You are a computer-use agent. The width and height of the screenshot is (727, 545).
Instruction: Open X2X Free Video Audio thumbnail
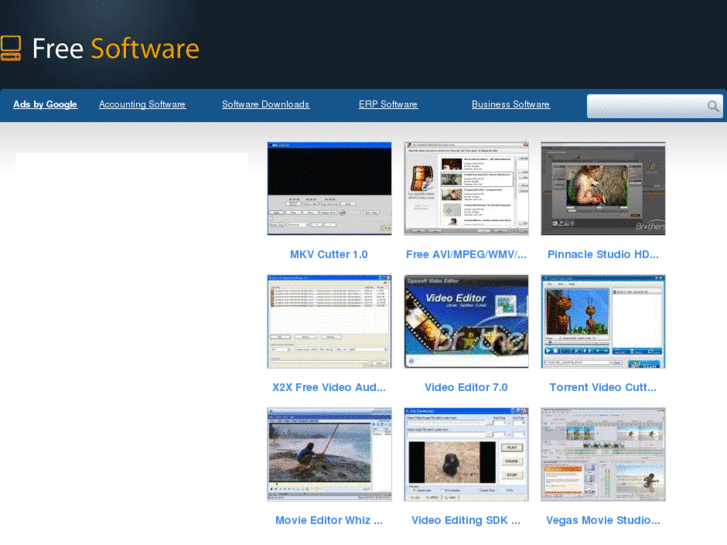click(x=329, y=321)
